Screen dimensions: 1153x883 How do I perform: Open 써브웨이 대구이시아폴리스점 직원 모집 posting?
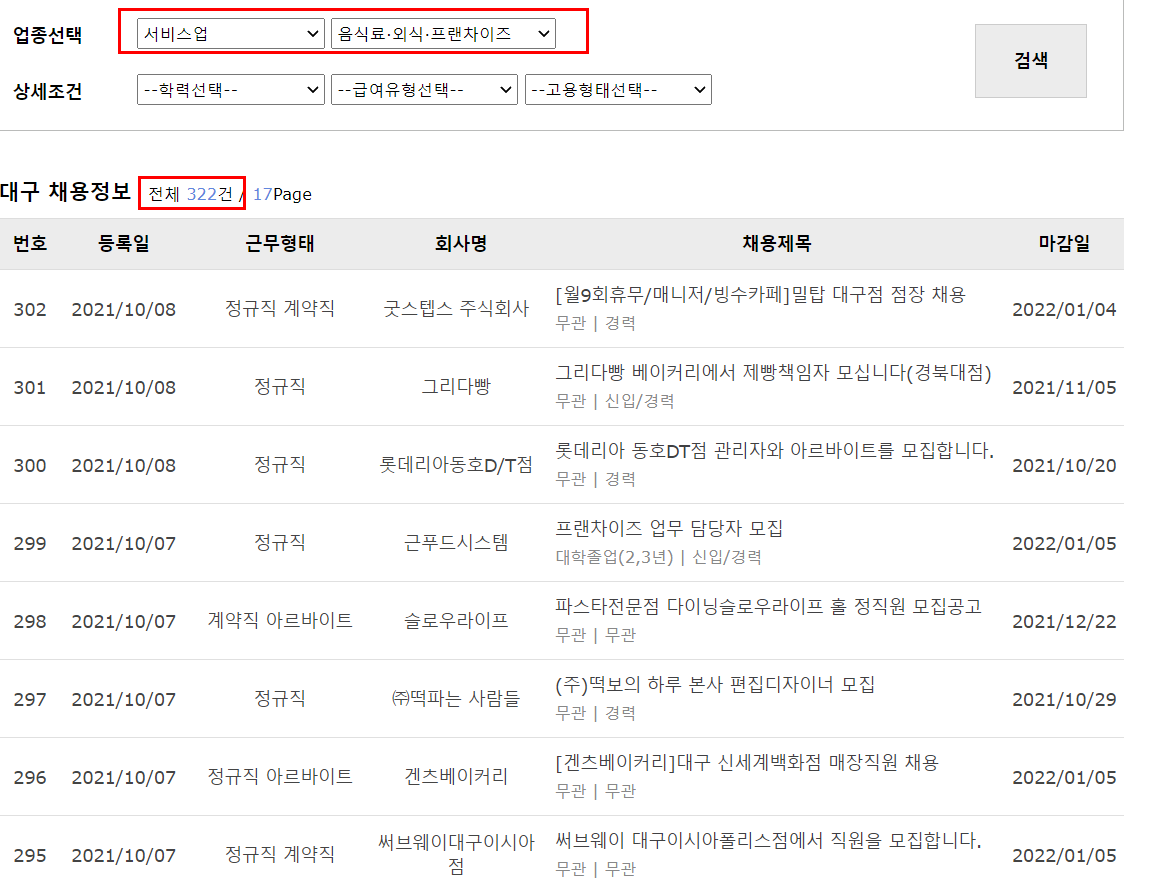tap(768, 840)
